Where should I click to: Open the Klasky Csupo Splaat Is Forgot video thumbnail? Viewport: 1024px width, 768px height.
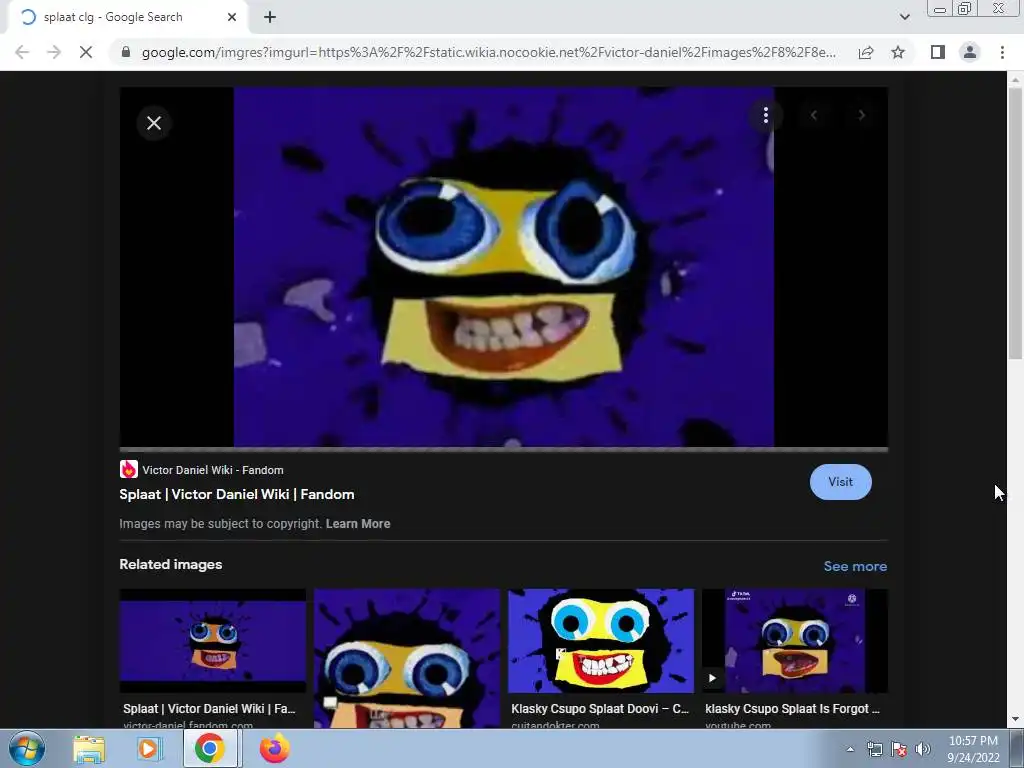point(795,641)
